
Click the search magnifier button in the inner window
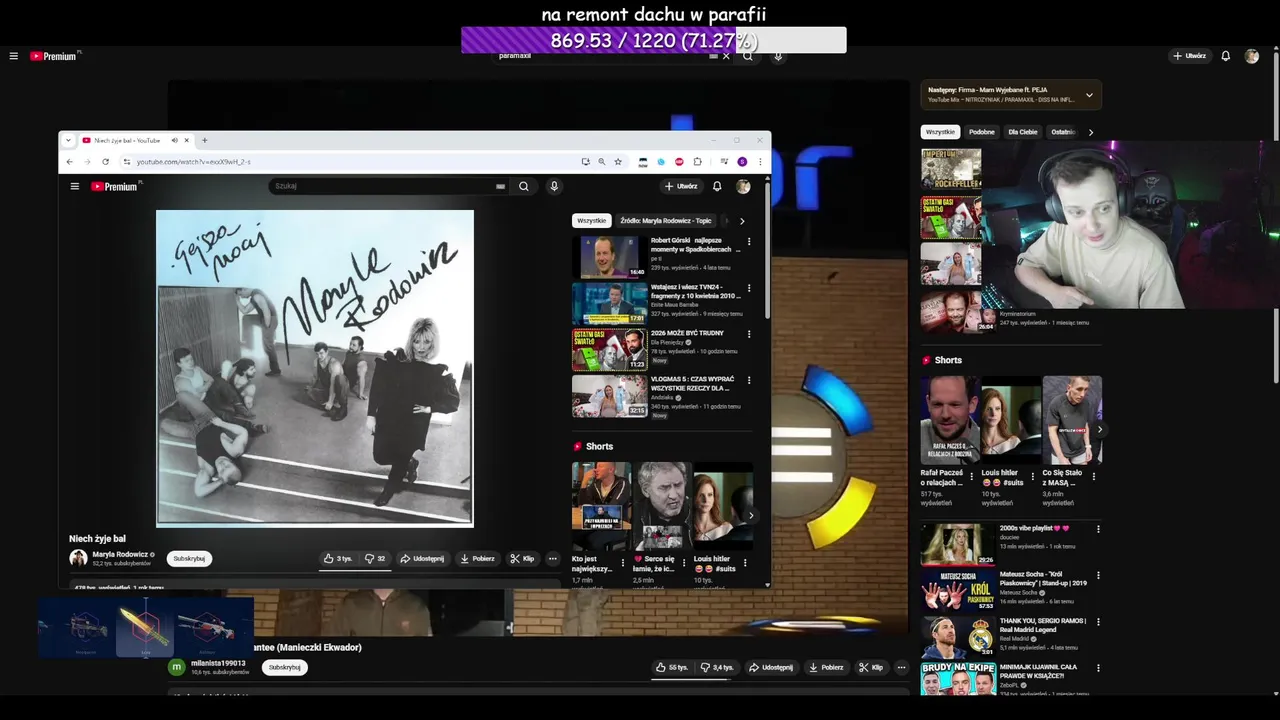point(523,186)
